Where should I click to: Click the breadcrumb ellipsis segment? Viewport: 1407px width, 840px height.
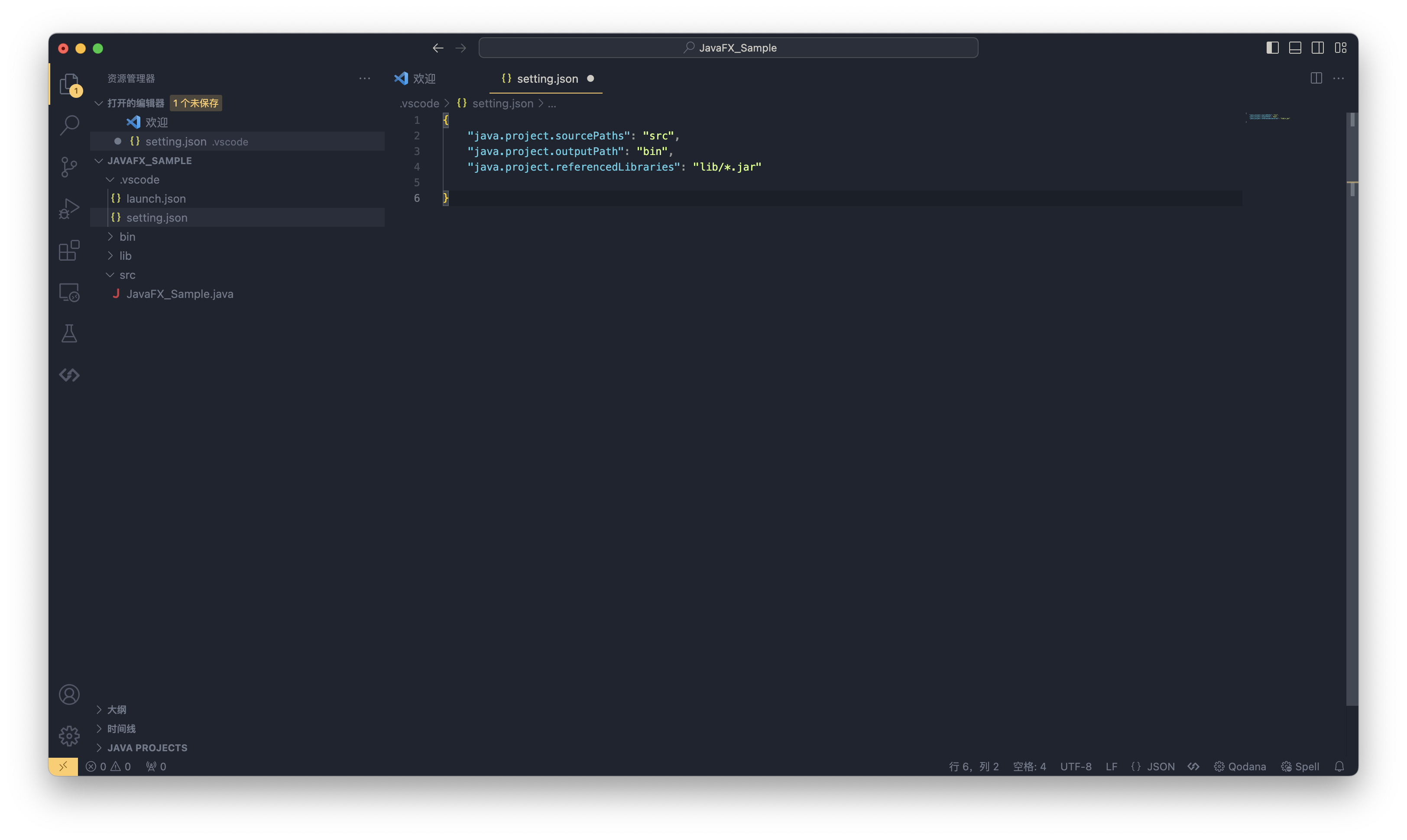[x=552, y=103]
